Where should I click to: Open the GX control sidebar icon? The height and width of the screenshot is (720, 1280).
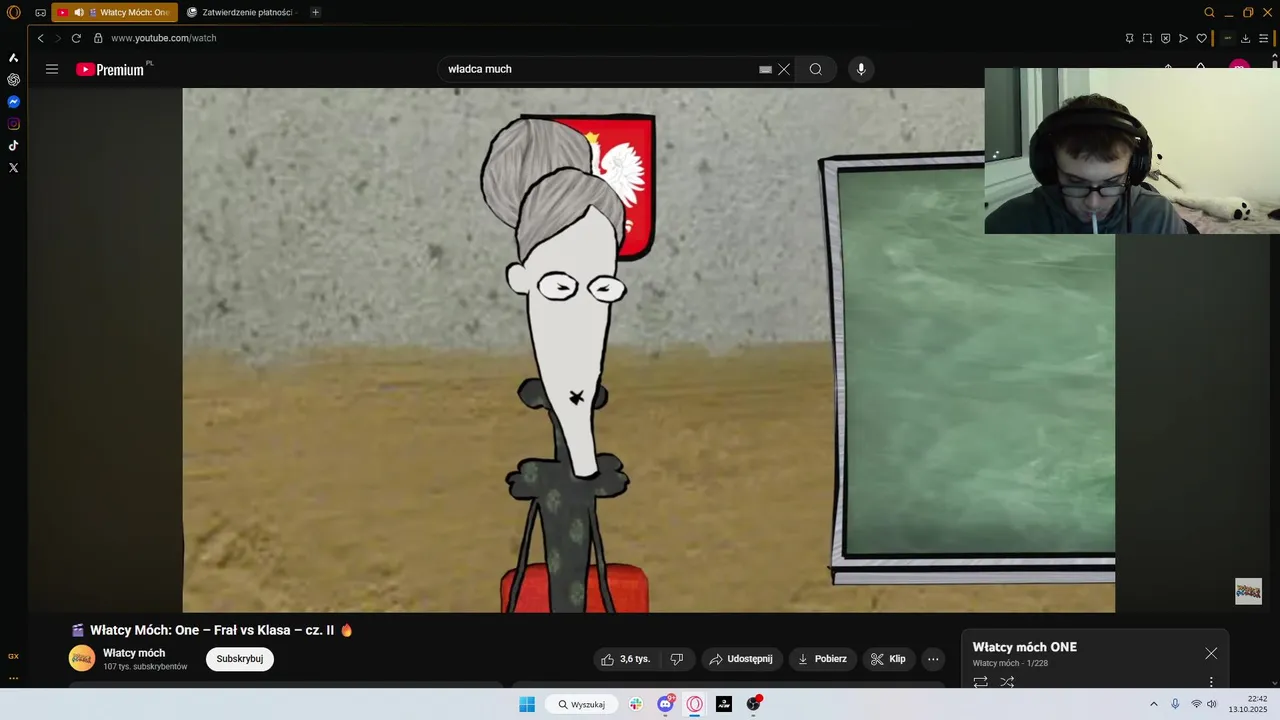pos(14,656)
